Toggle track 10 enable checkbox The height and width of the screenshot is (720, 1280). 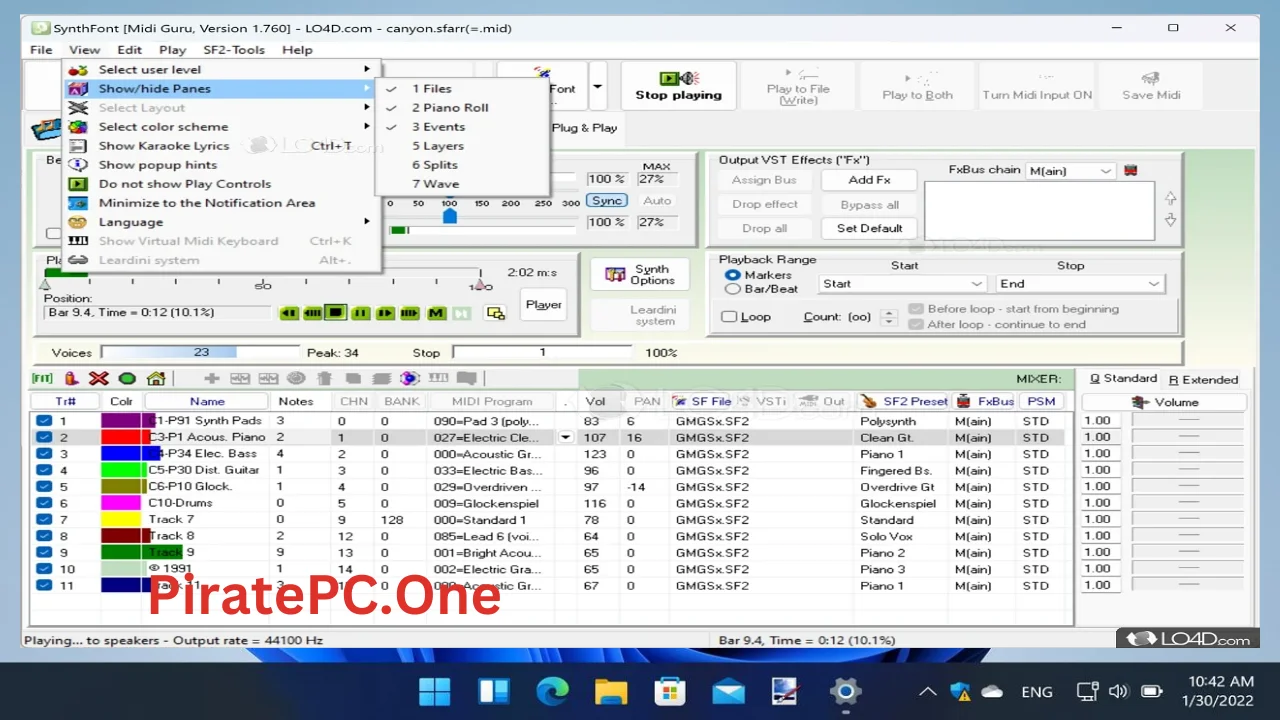tap(44, 569)
